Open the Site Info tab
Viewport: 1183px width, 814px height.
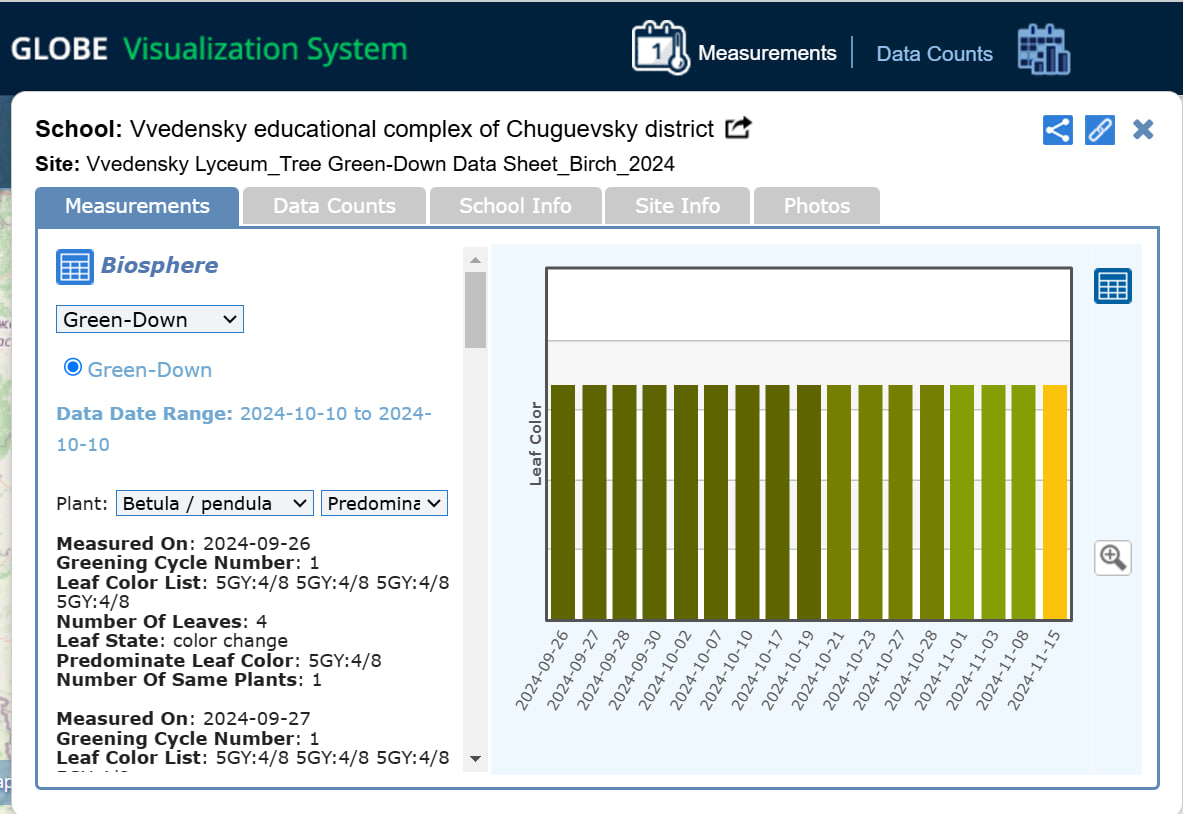pos(678,206)
